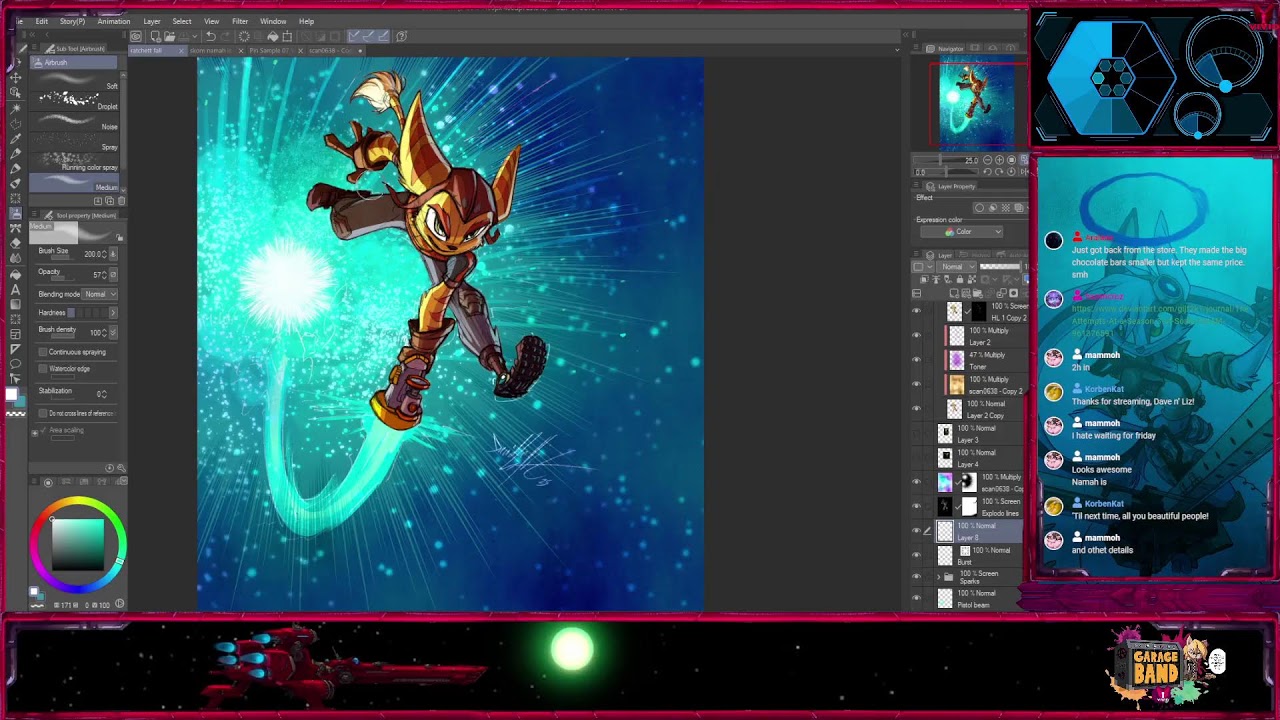Enable the Continuous spraying checkbox
This screenshot has height=720, width=1280.
[43, 352]
